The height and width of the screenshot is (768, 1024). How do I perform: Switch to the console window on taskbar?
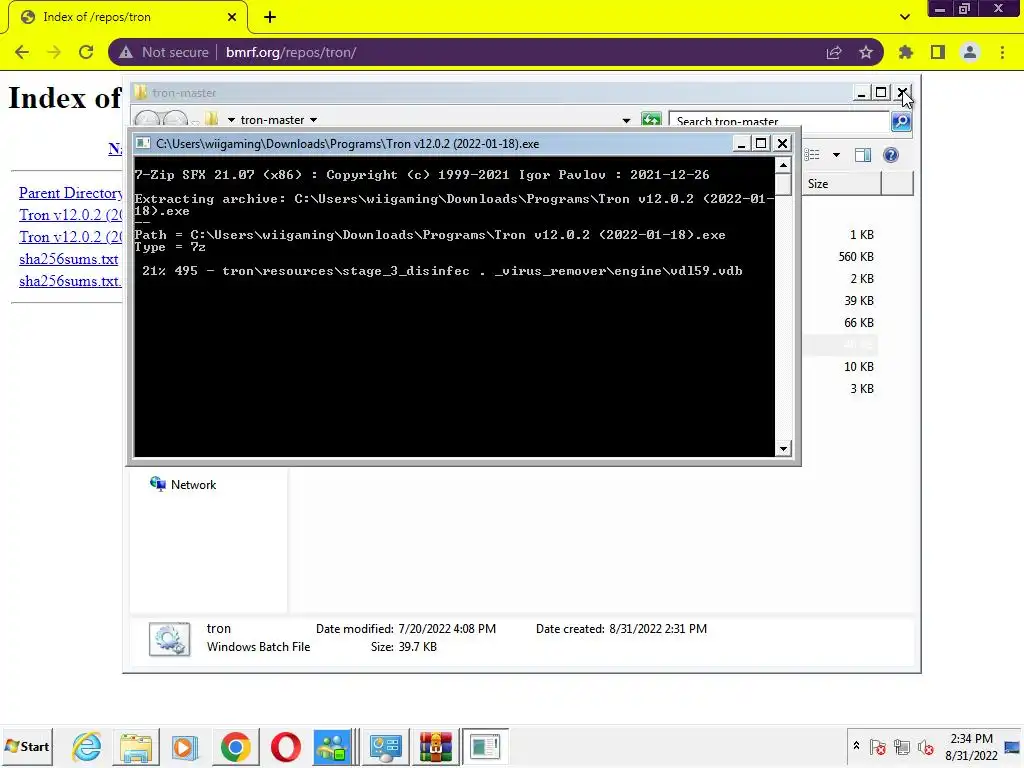point(485,746)
